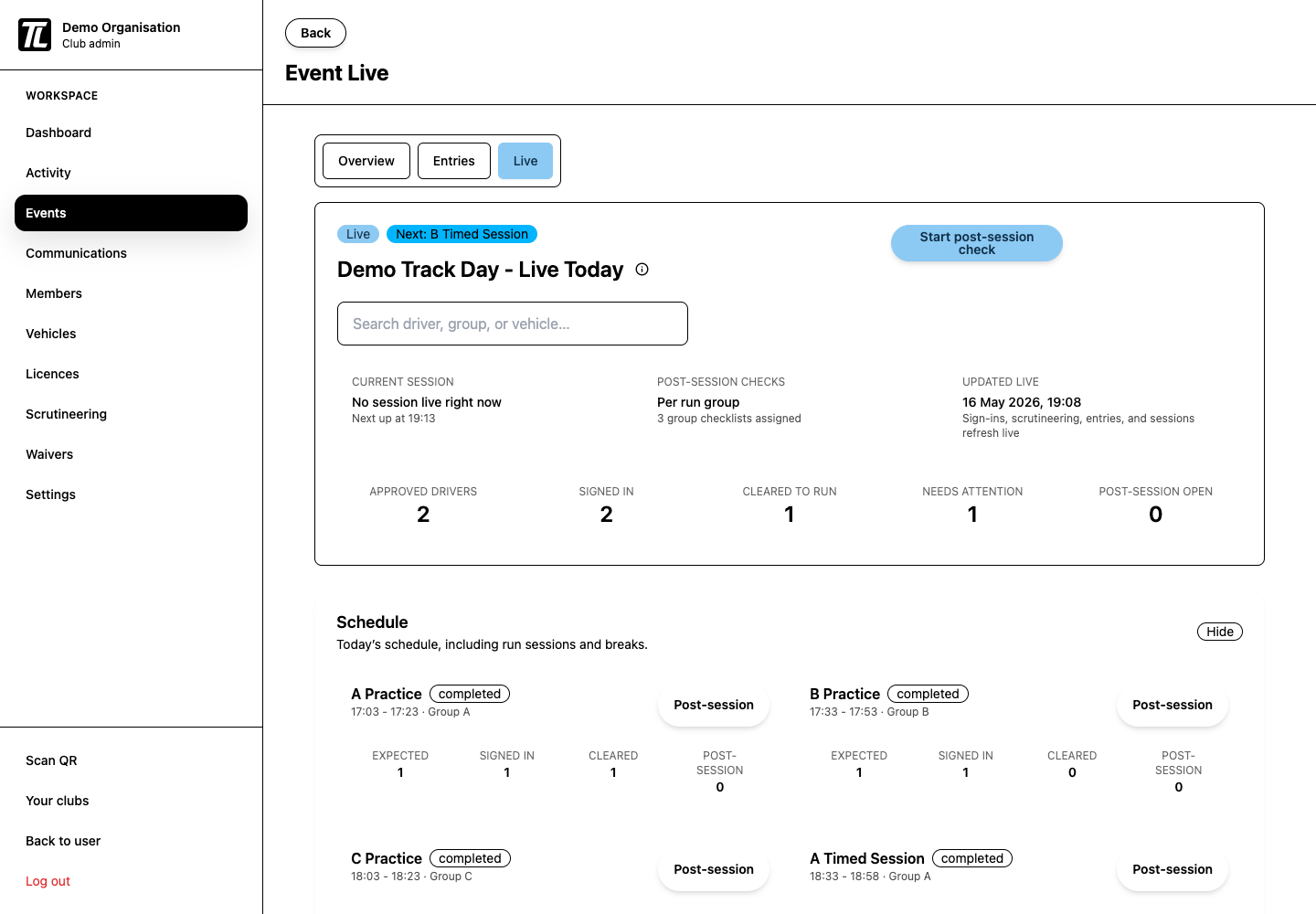
Task: Click 'Next up at 19:13' text
Action: 394,419
